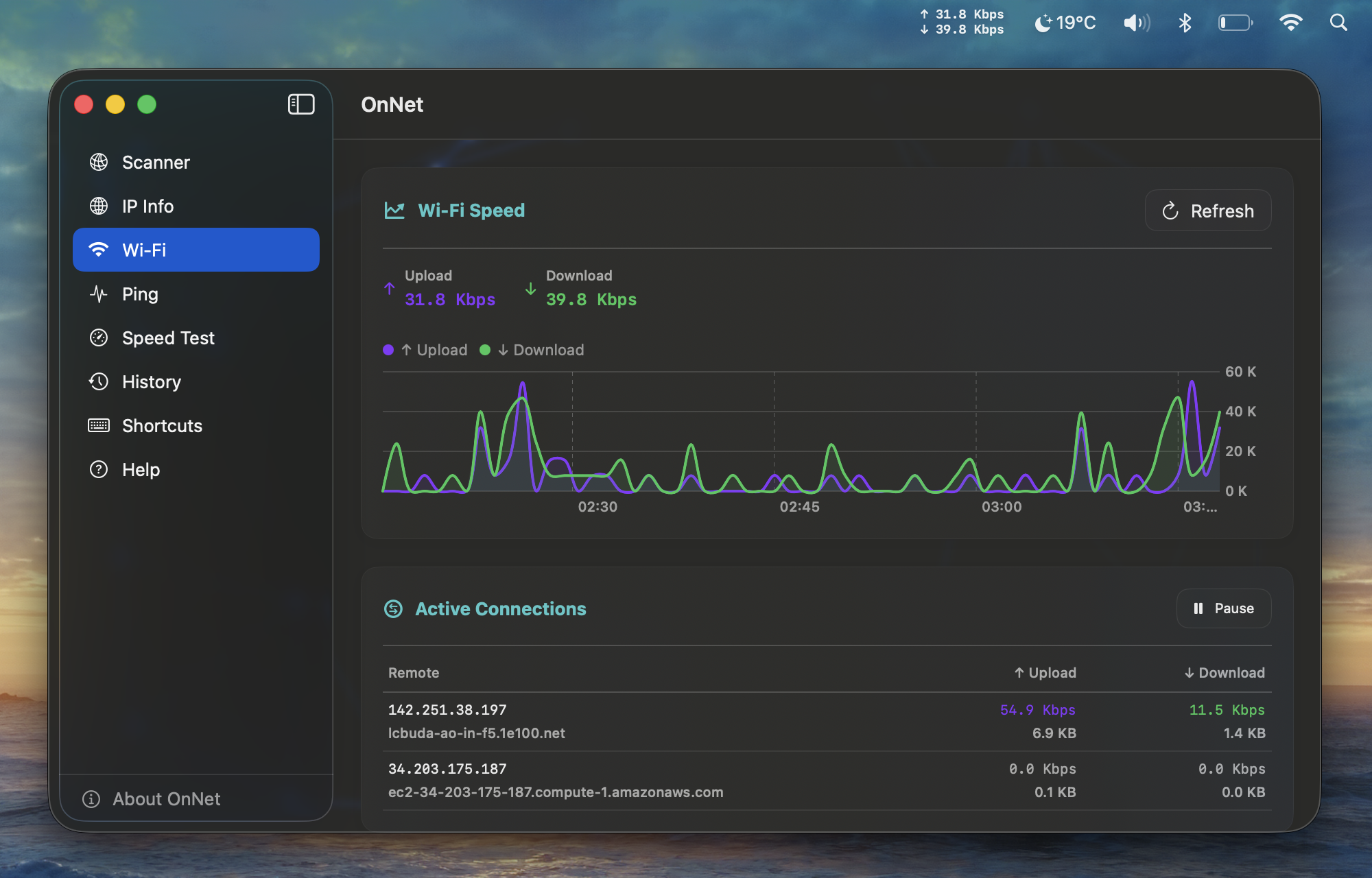Toggle the Download legend green dot
Viewport: 1372px width, 878px height.
485,350
